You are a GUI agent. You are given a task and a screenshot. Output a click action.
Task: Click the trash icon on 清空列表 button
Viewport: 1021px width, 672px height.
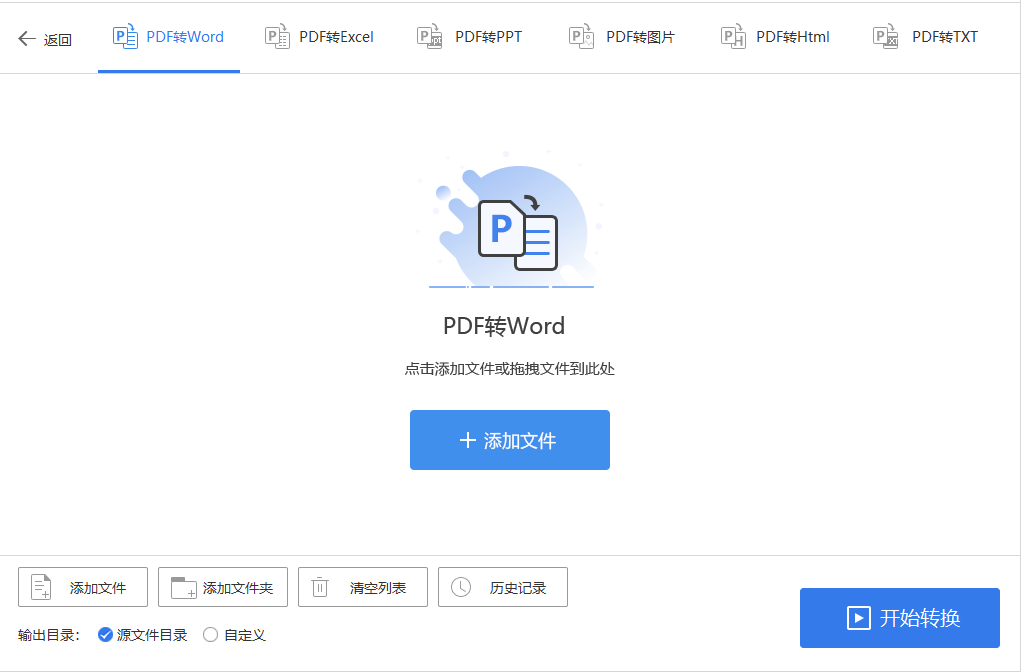(319, 587)
